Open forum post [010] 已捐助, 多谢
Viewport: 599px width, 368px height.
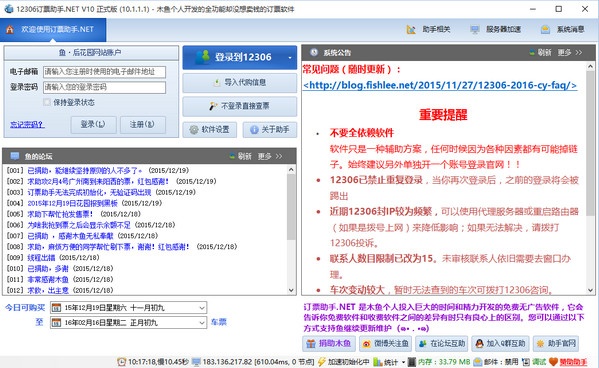tap(48, 268)
